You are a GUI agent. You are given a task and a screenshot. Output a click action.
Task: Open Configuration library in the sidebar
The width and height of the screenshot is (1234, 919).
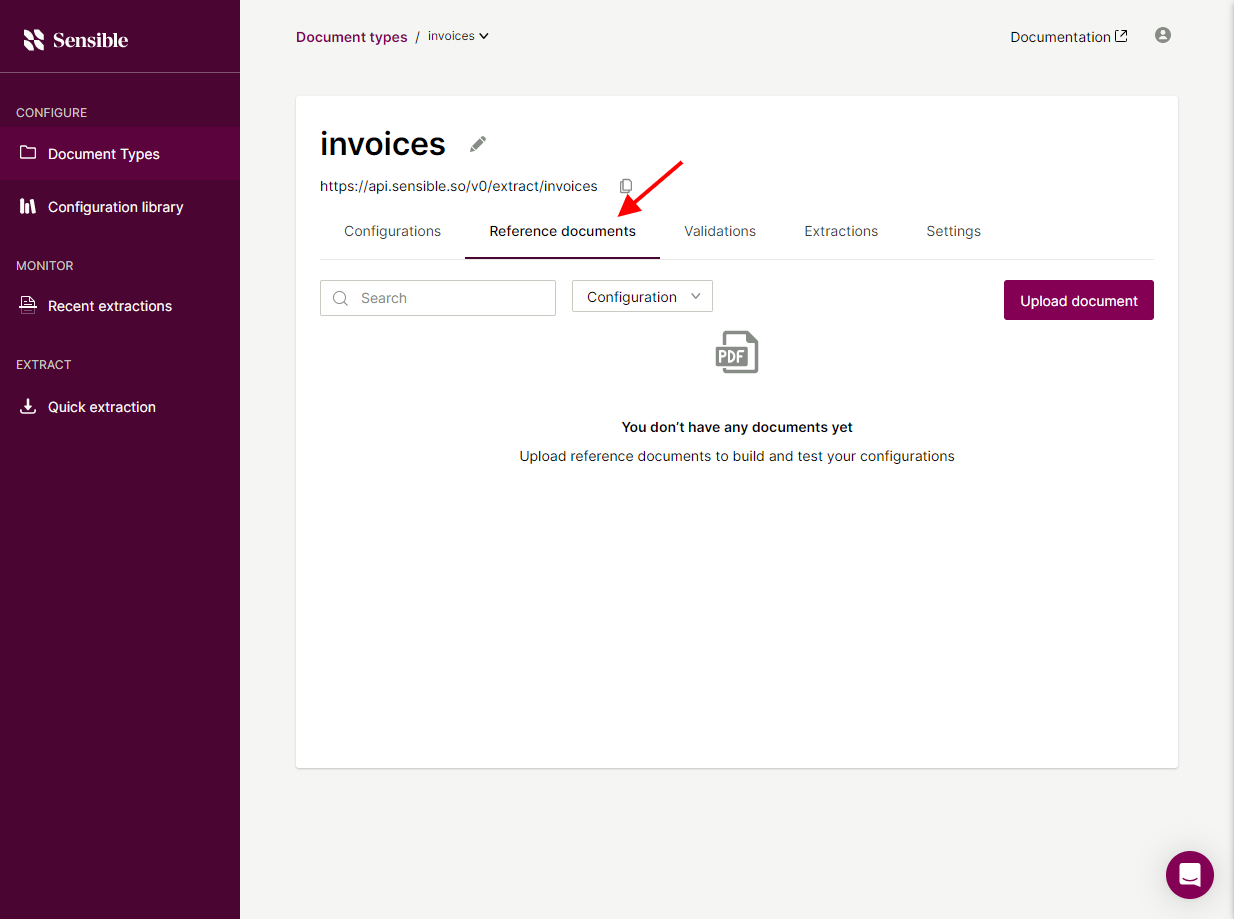(x=120, y=207)
